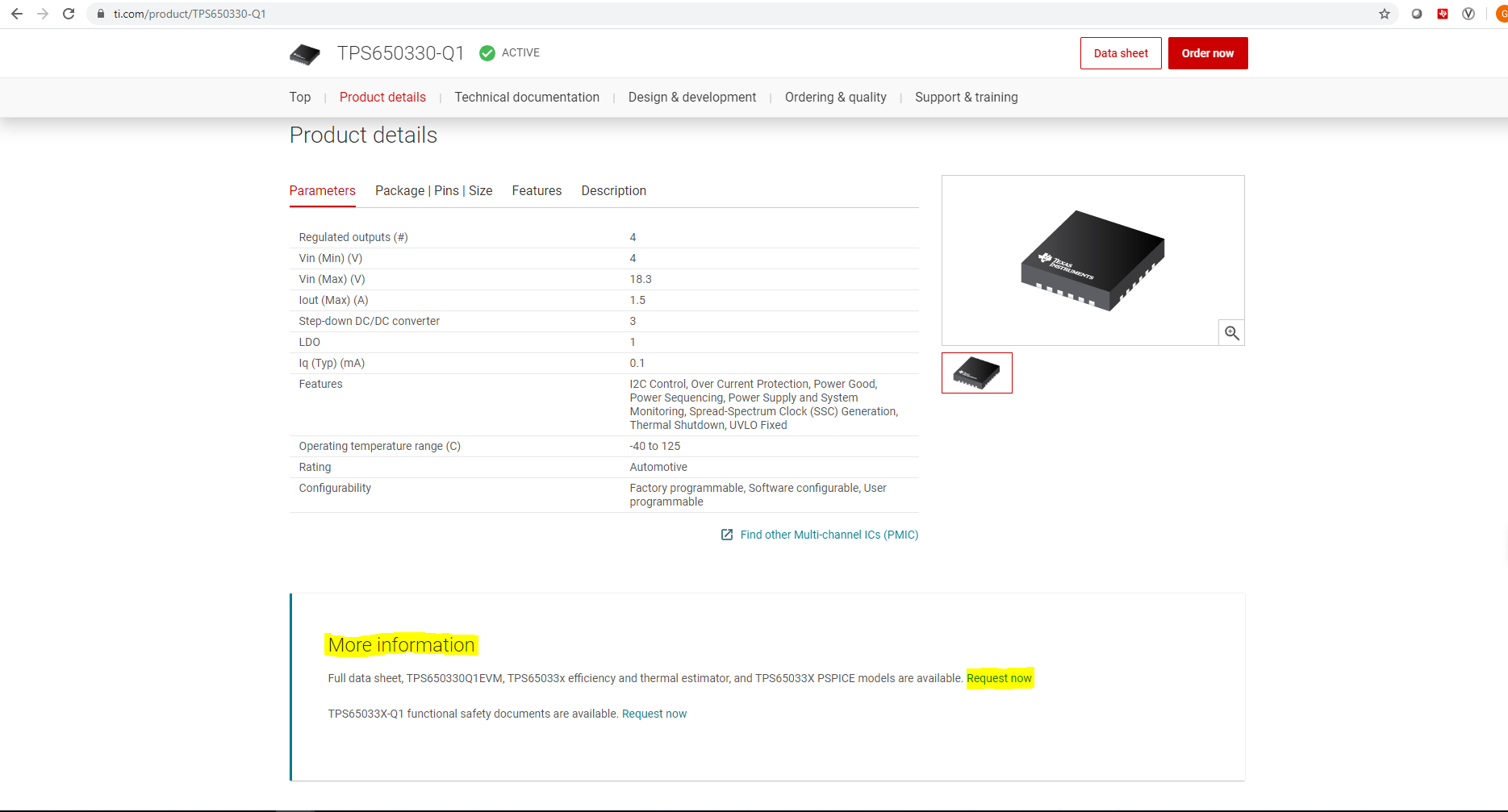1508x812 pixels.
Task: Go to Support & training section
Action: coord(967,98)
